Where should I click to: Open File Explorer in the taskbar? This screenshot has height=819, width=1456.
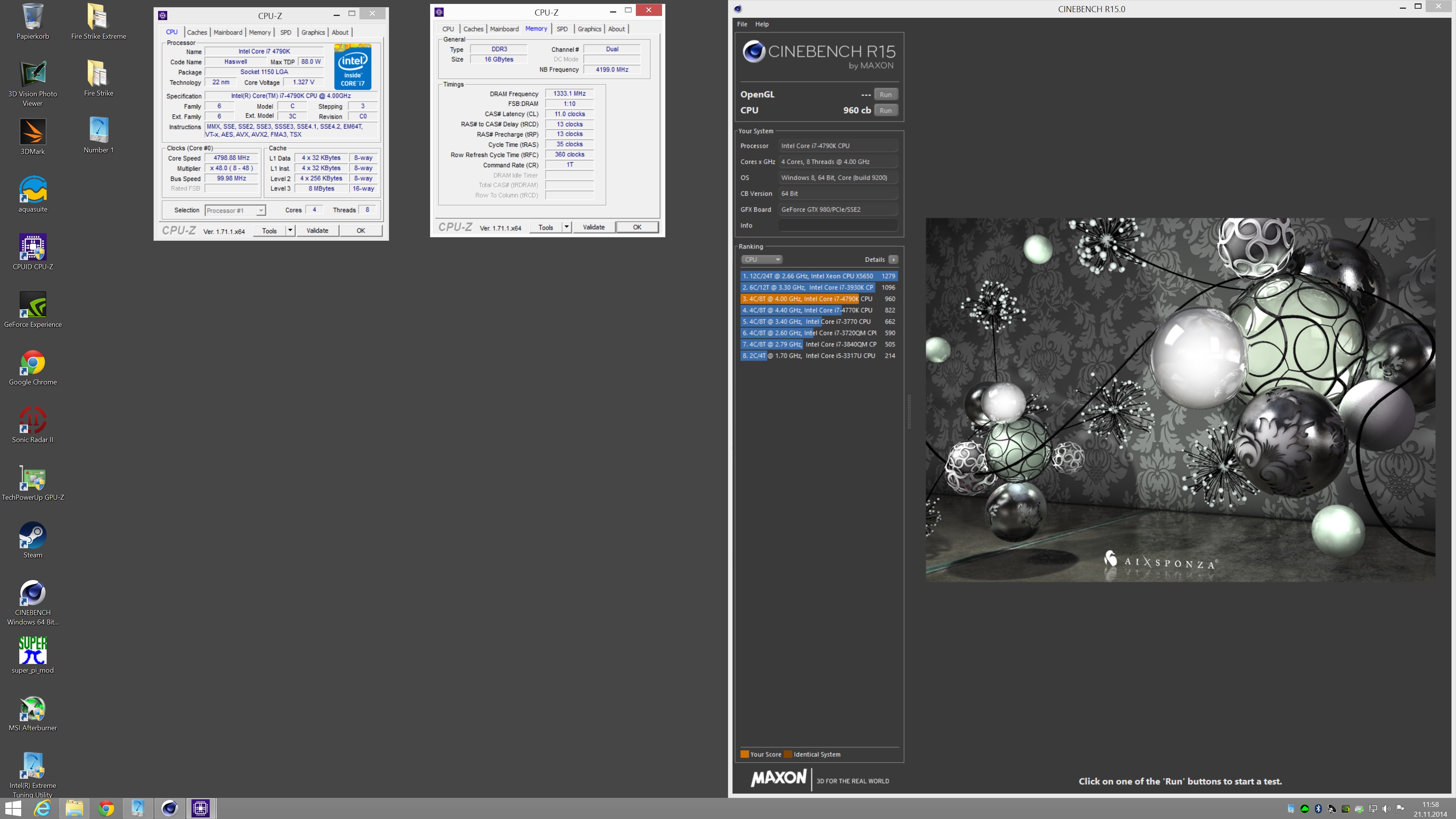74,809
